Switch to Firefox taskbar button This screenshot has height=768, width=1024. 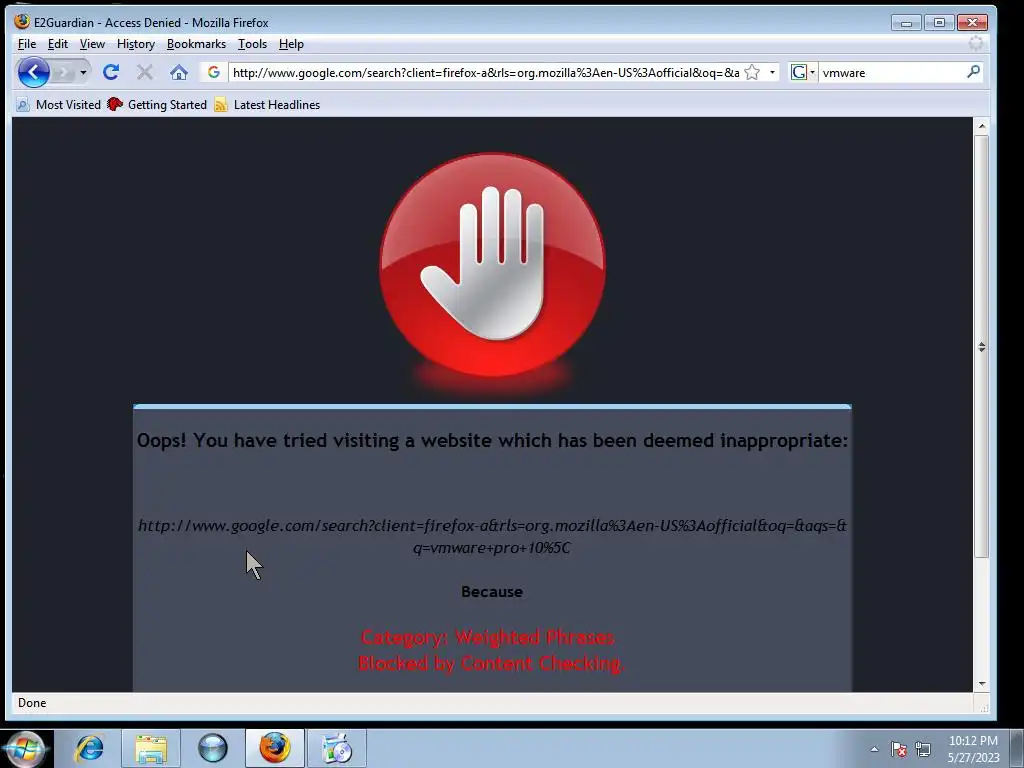[275, 748]
